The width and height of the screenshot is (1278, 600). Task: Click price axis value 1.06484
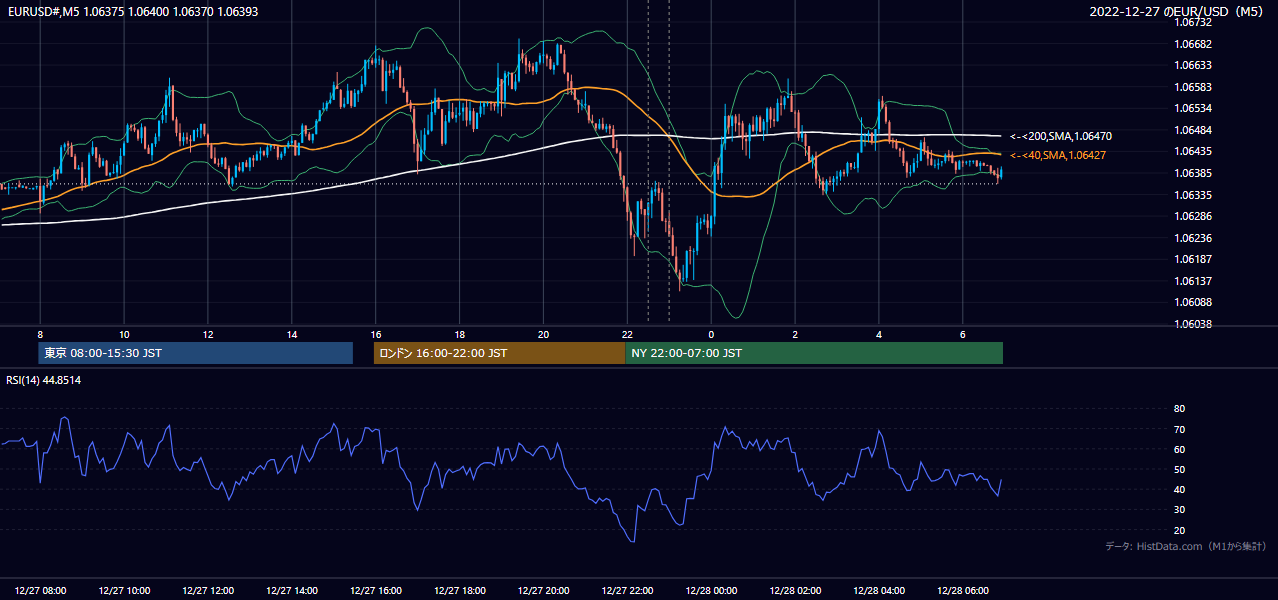click(x=1193, y=130)
